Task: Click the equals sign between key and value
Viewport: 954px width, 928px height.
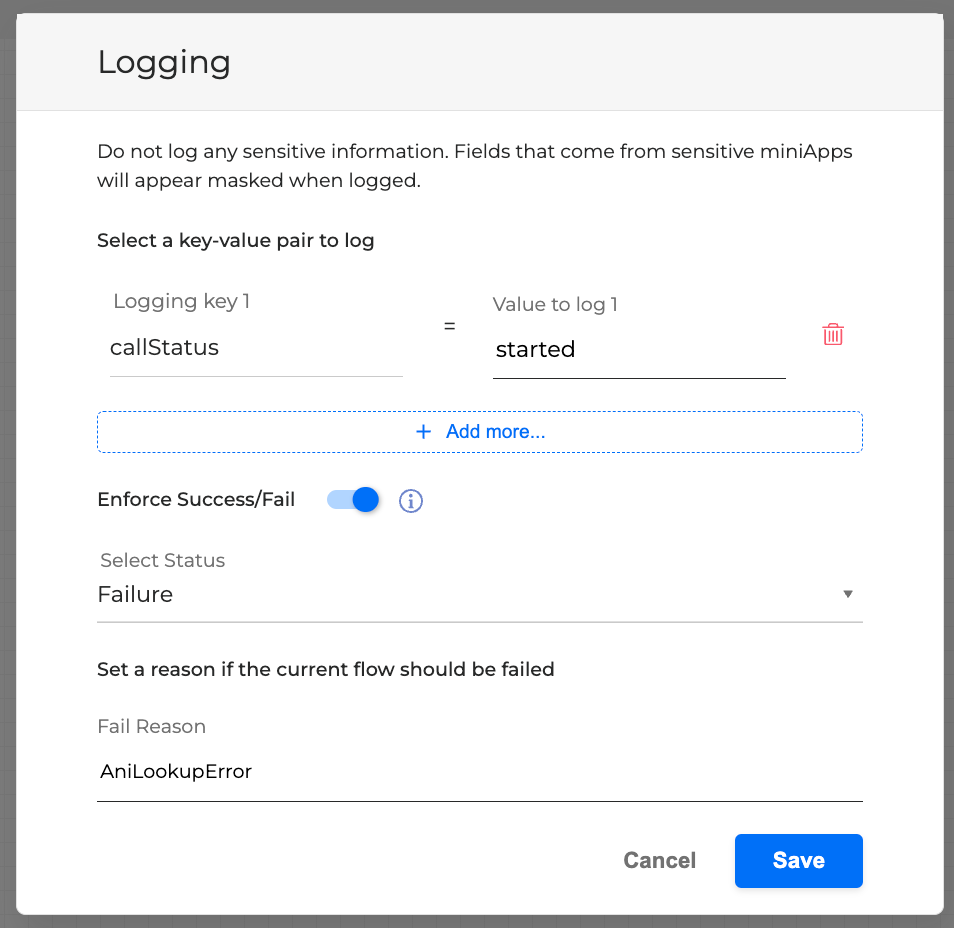Action: pyautogui.click(x=449, y=326)
